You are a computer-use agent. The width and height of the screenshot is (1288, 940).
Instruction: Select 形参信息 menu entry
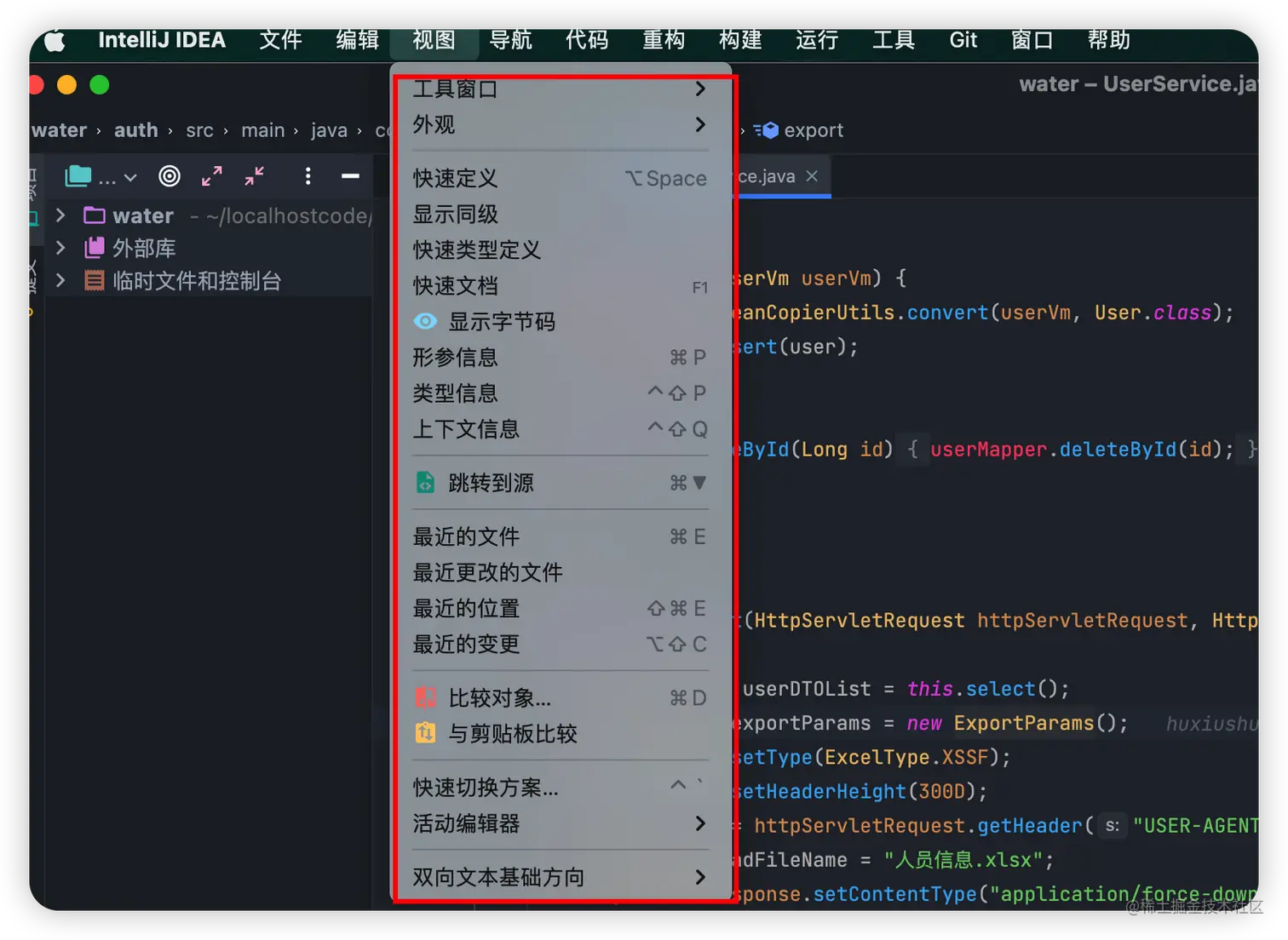pyautogui.click(x=561, y=358)
